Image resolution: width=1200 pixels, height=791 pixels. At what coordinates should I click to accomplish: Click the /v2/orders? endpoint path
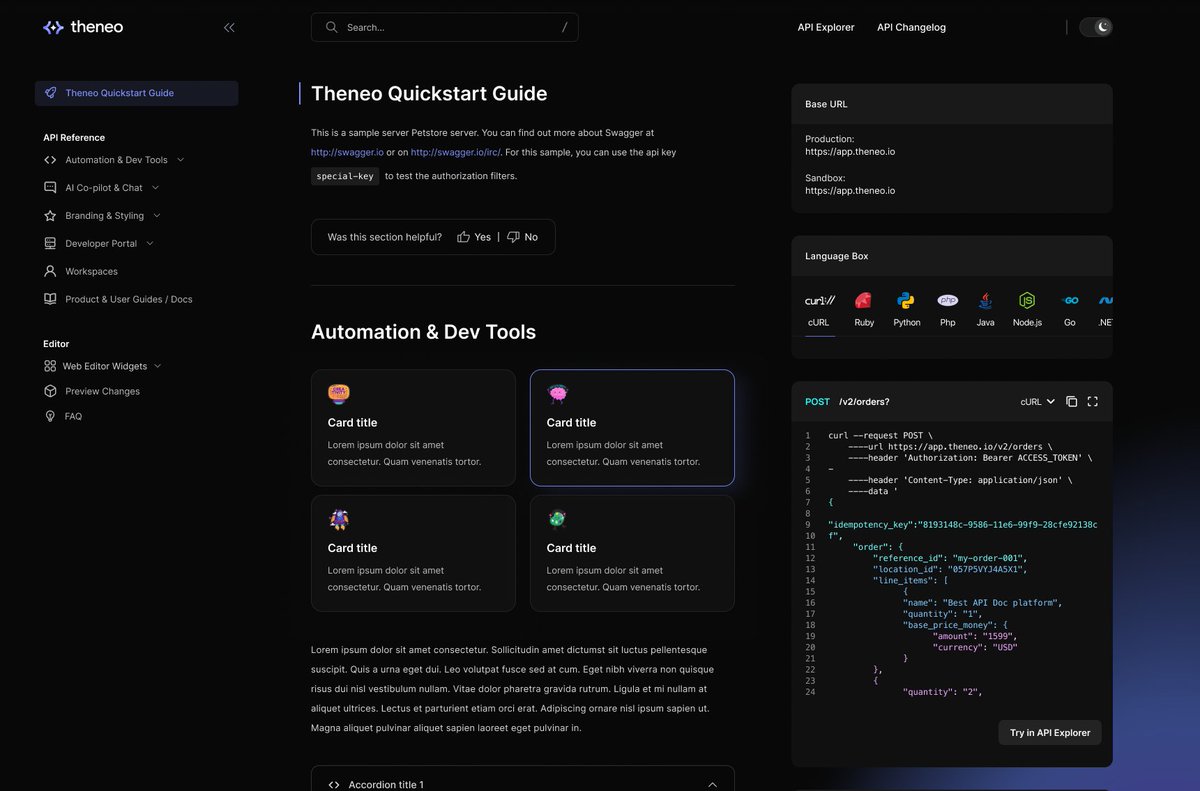[864, 402]
